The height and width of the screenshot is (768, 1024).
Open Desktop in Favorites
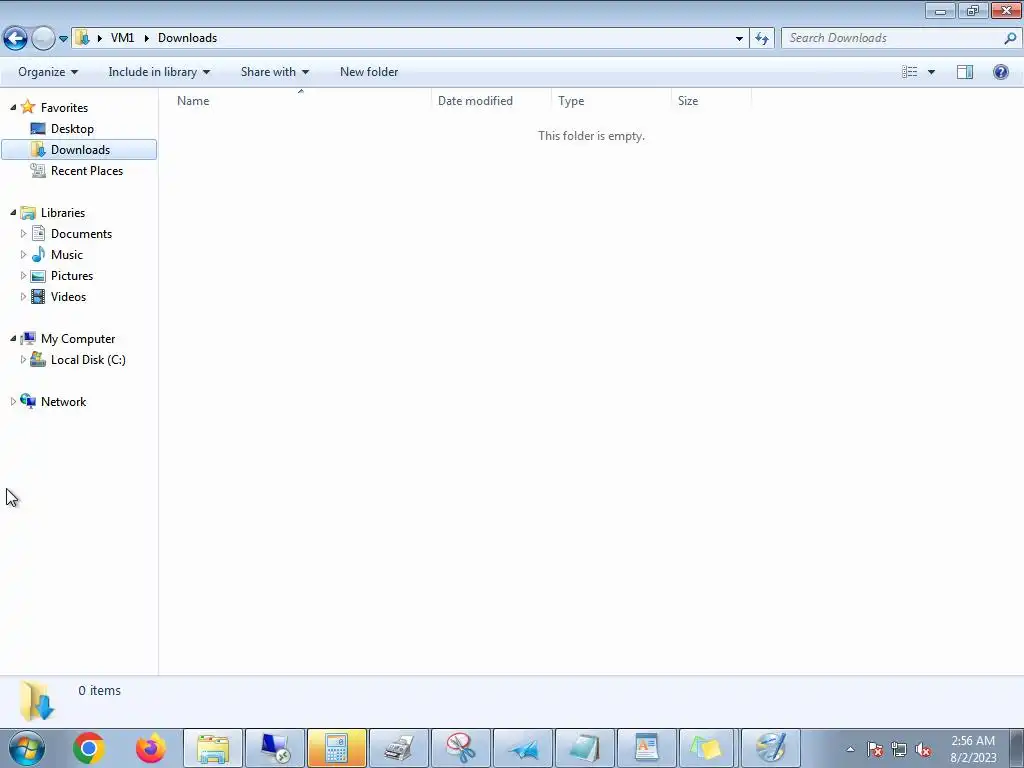[x=72, y=129]
